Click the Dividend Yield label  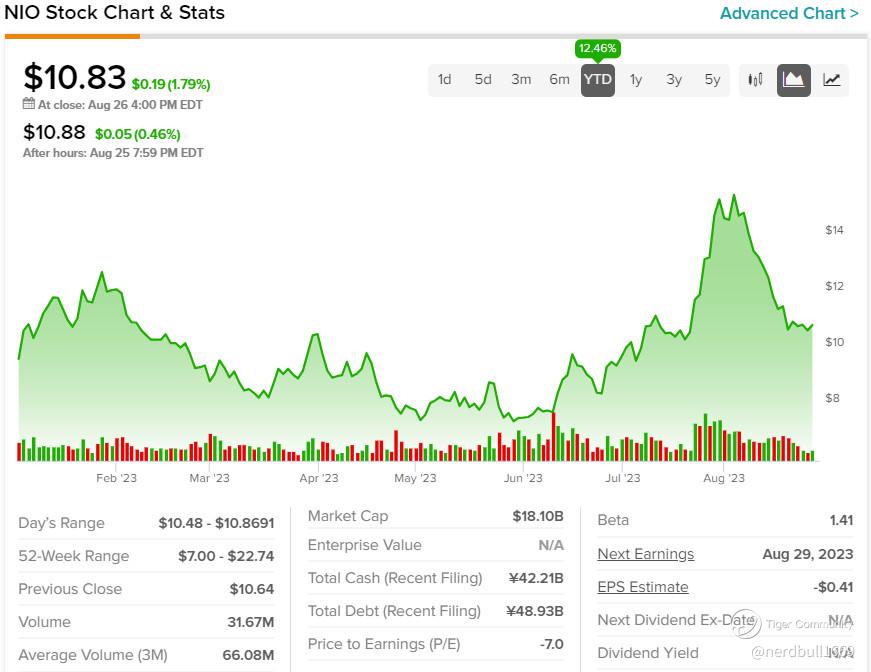tap(648, 653)
